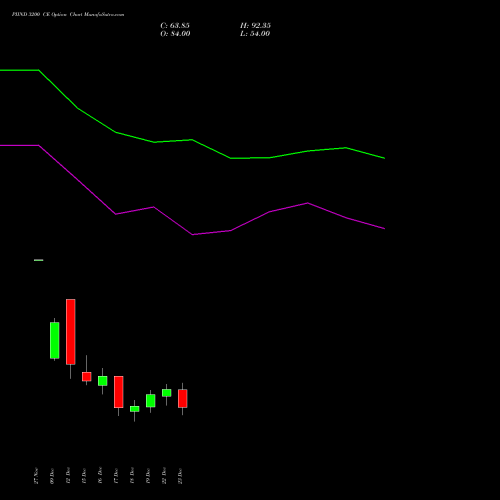500x500 pixels.
Task: Select the 19 Dec date label
Action: pyautogui.click(x=148, y=476)
